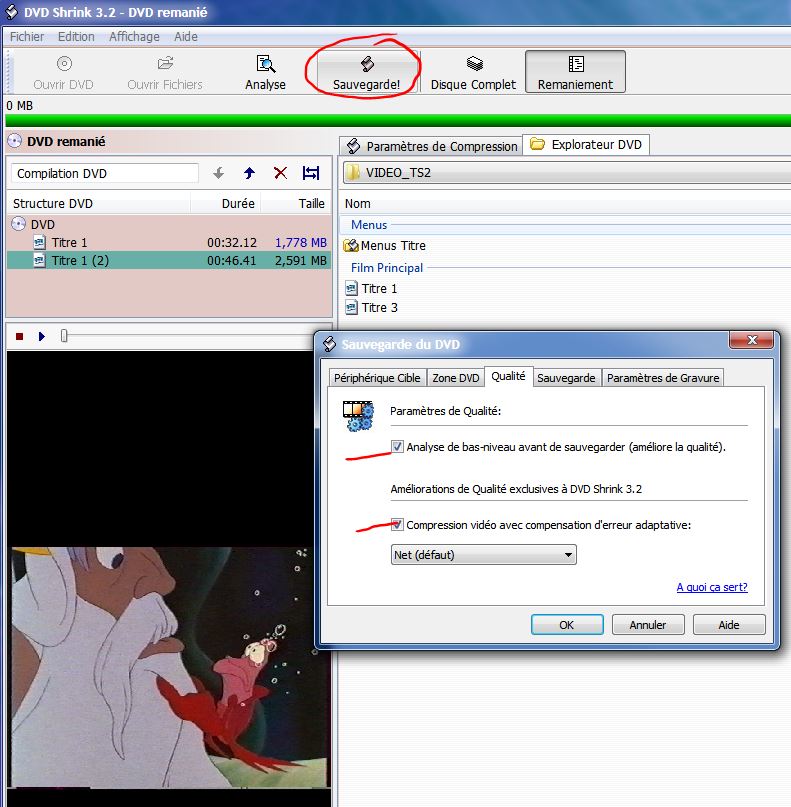Click the Aide button in the dialog
This screenshot has height=807, width=791.
coord(729,625)
